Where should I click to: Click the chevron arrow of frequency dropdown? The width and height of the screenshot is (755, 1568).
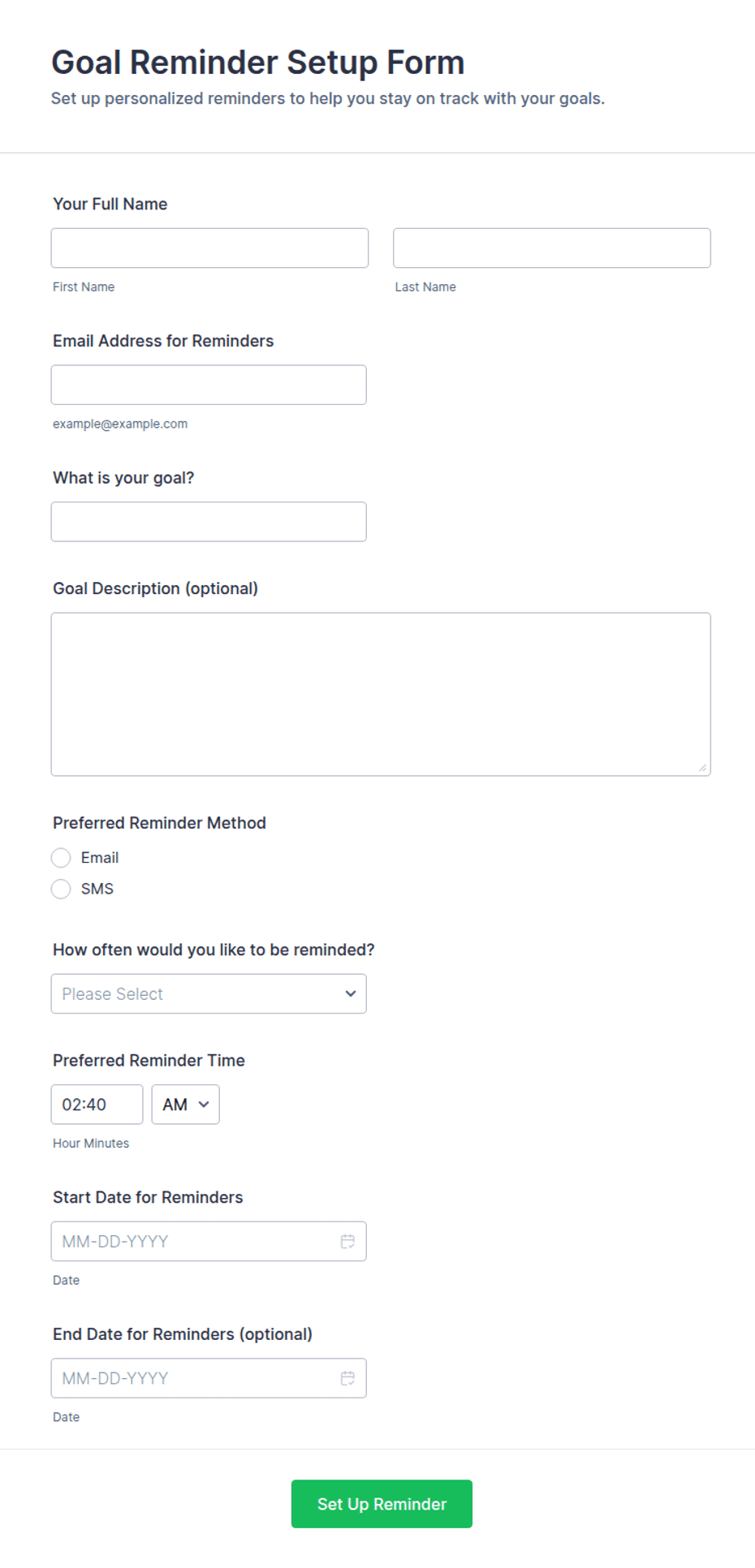(x=351, y=993)
